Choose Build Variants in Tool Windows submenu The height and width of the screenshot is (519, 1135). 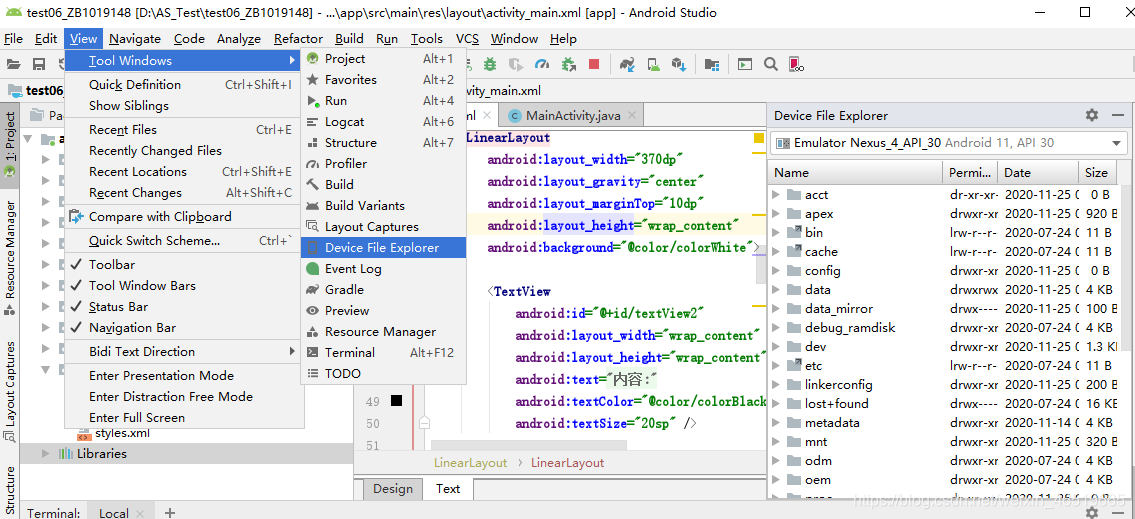[383, 206]
